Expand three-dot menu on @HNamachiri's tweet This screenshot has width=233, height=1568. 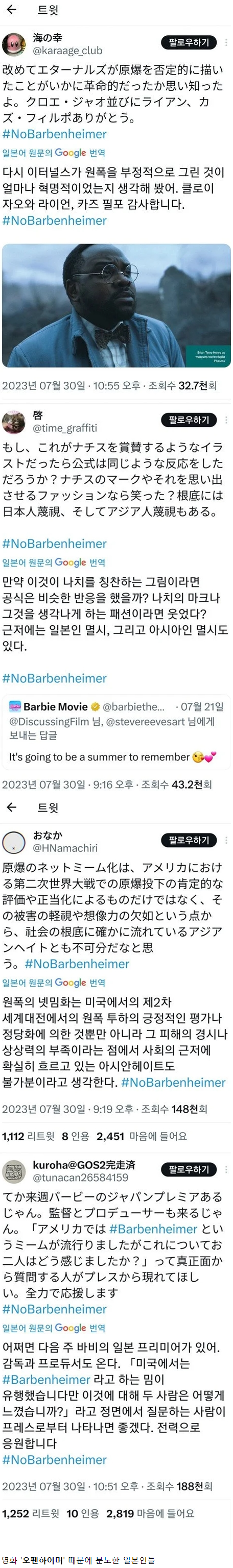coord(227,840)
